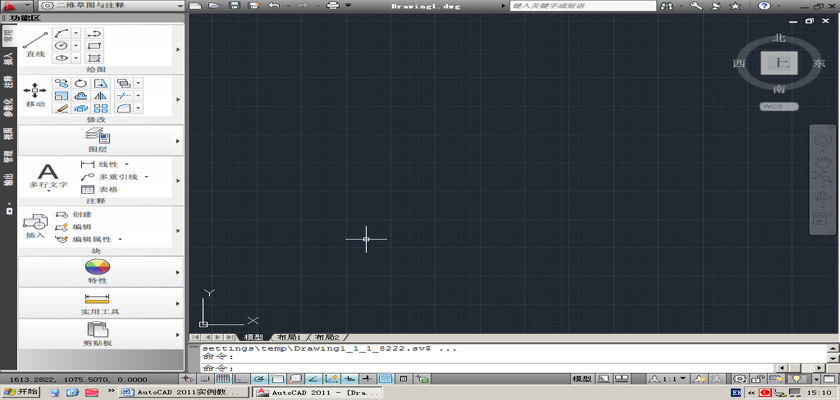Screen dimensions: 840x400
Task: Select the Mirror tool in Modify panel
Action: pyautogui.click(x=101, y=96)
